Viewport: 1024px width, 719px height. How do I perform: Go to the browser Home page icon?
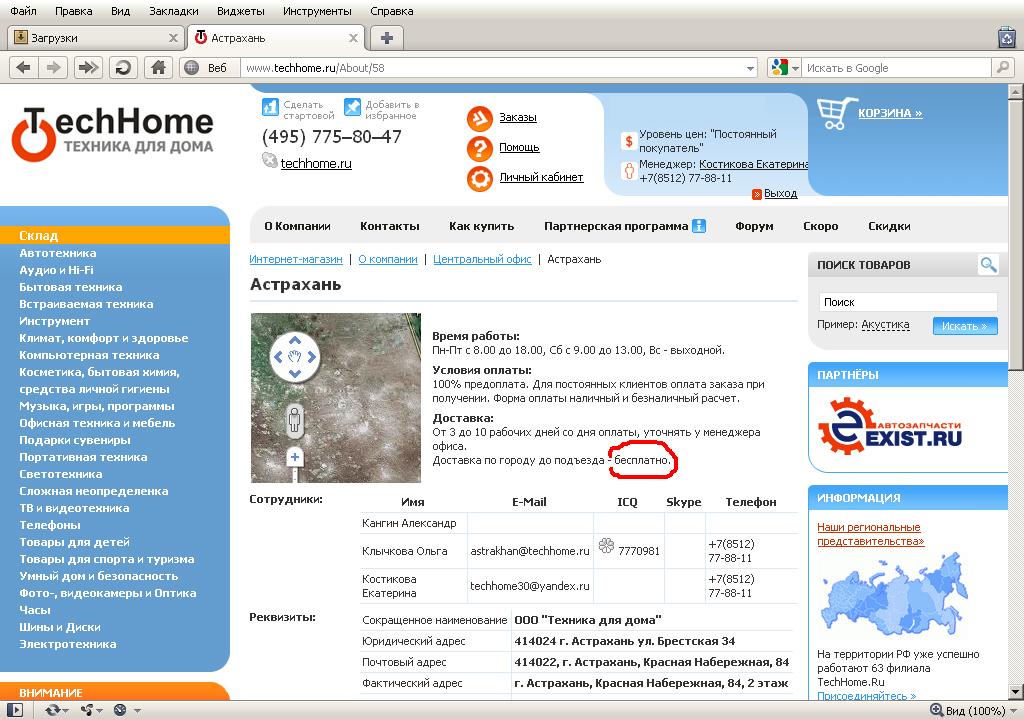tap(158, 67)
